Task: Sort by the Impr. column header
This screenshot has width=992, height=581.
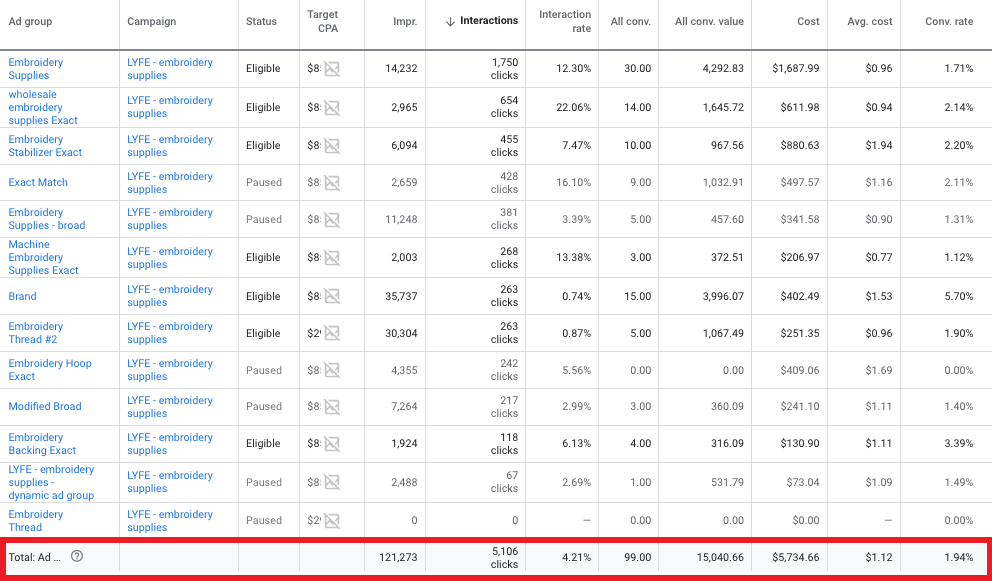Action: [x=404, y=21]
